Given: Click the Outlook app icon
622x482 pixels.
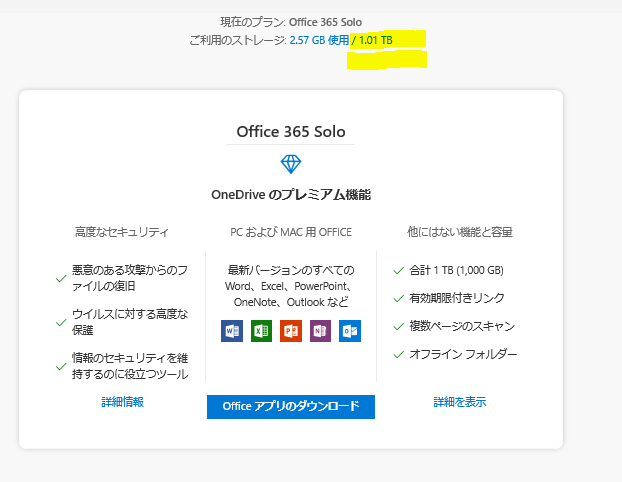Looking at the screenshot, I should pyautogui.click(x=350, y=331).
